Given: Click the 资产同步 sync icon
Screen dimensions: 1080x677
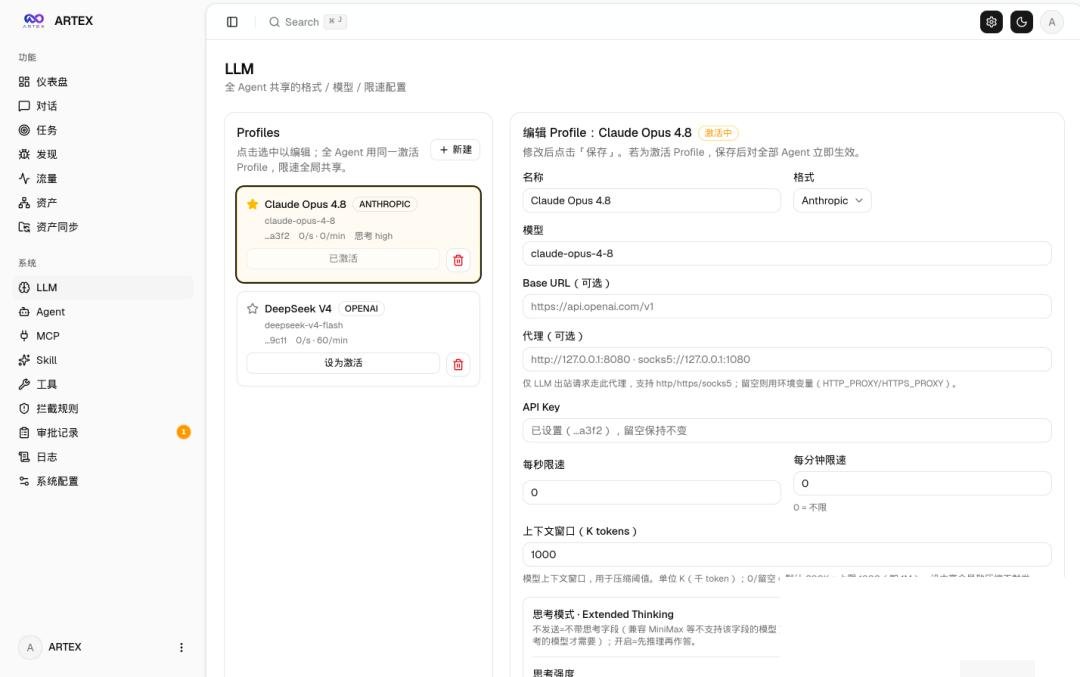Looking at the screenshot, I should 24,227.
